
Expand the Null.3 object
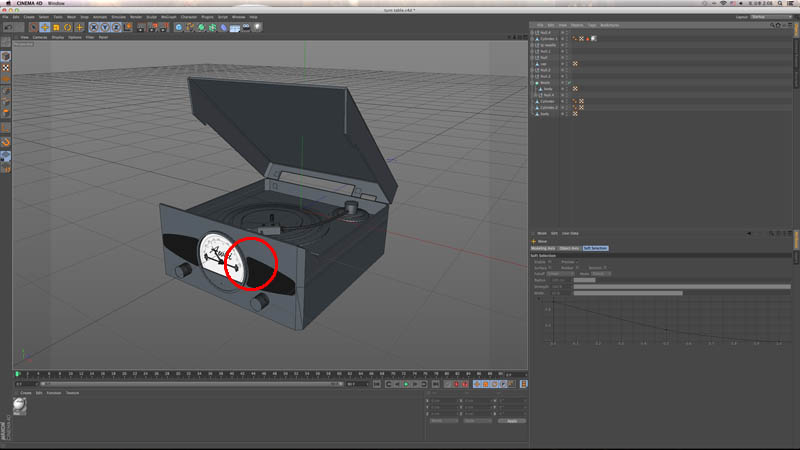pyautogui.click(x=532, y=76)
